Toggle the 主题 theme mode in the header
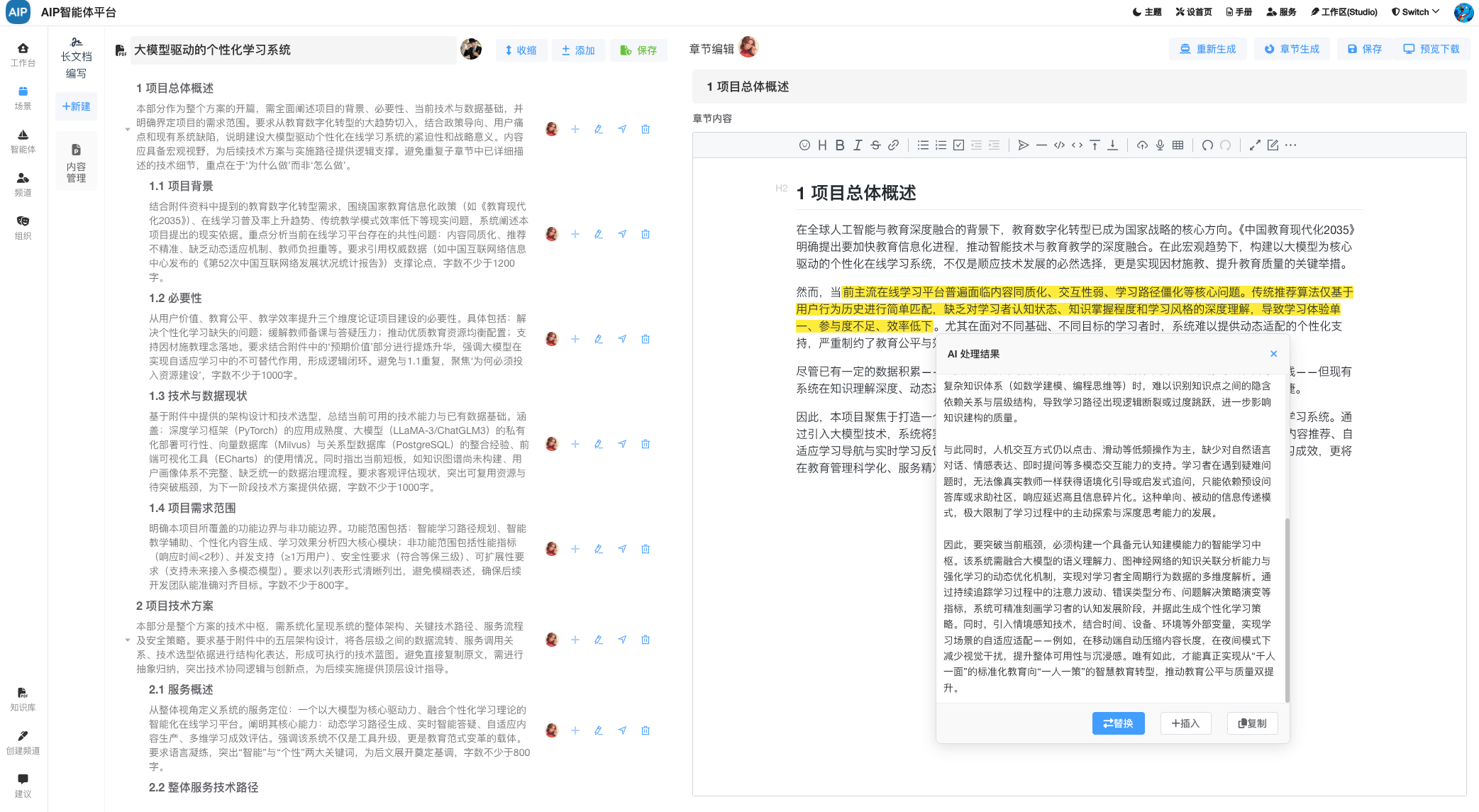This screenshot has height=812, width=1479. coord(1147,12)
